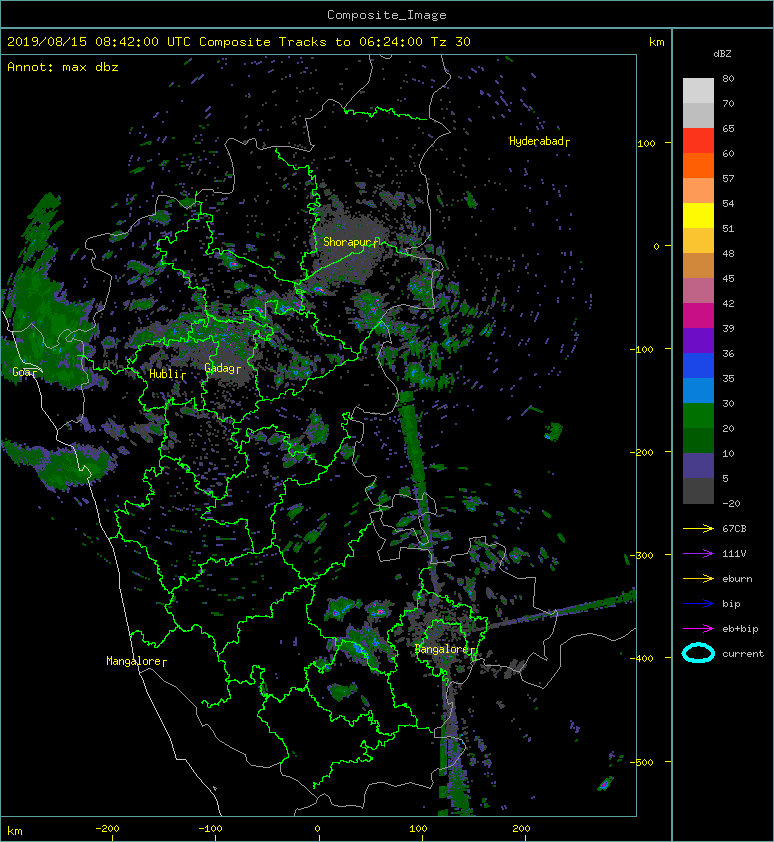This screenshot has width=774, height=842.
Task: Click the 36 label on color scale
Action: (728, 353)
